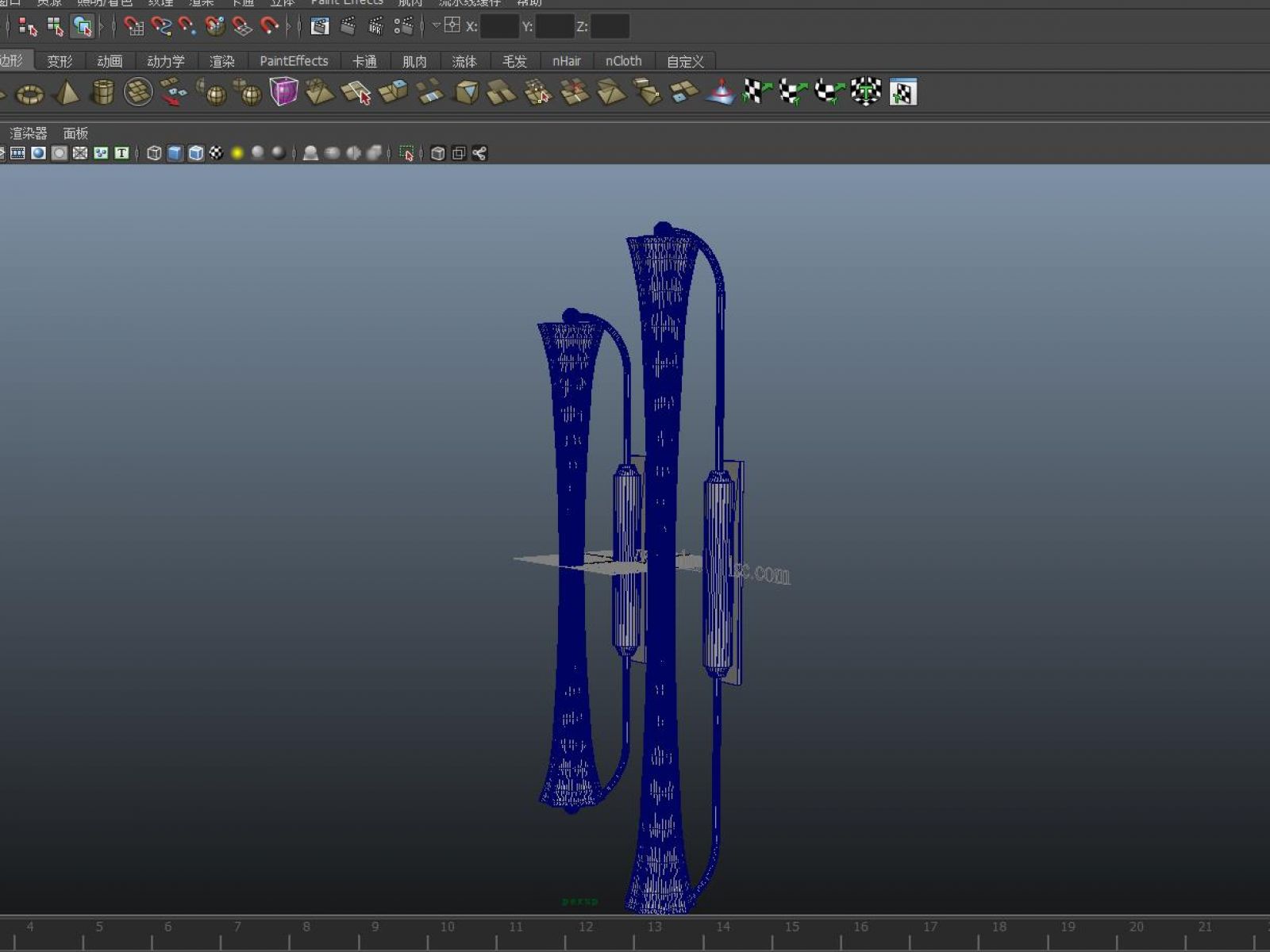Enable smooth shade all blue cube

click(x=175, y=153)
